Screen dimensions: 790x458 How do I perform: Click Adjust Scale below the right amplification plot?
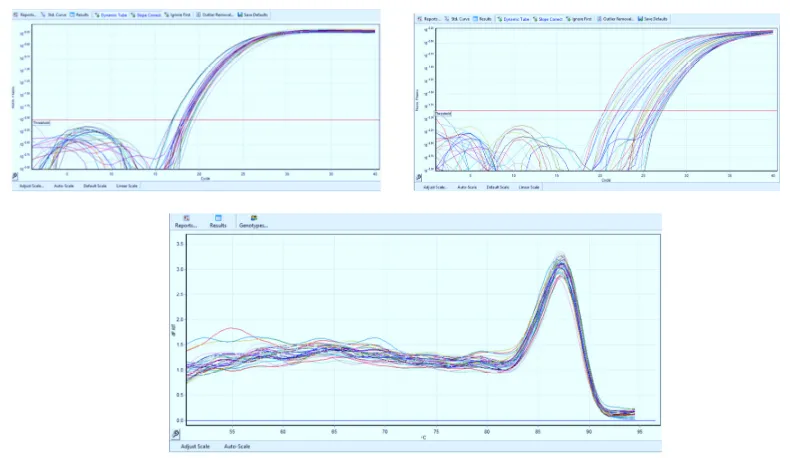pyautogui.click(x=435, y=187)
